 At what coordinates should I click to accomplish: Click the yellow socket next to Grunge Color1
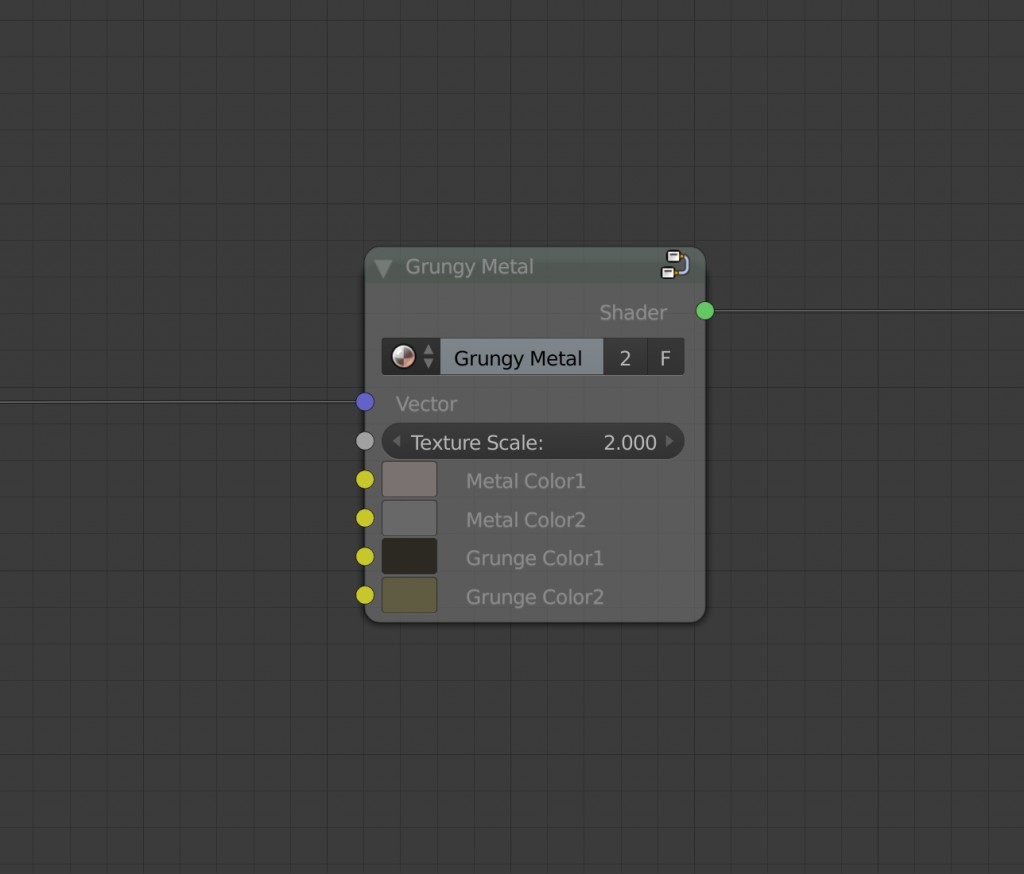coord(364,556)
